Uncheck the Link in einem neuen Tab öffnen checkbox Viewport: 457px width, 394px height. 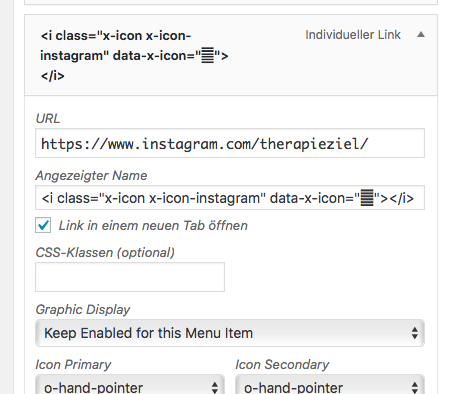point(43,225)
